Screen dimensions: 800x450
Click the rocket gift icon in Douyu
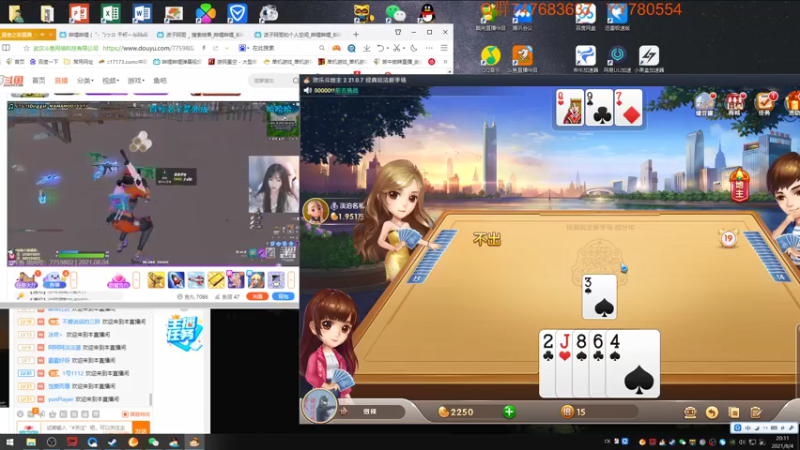pyautogui.click(x=176, y=280)
